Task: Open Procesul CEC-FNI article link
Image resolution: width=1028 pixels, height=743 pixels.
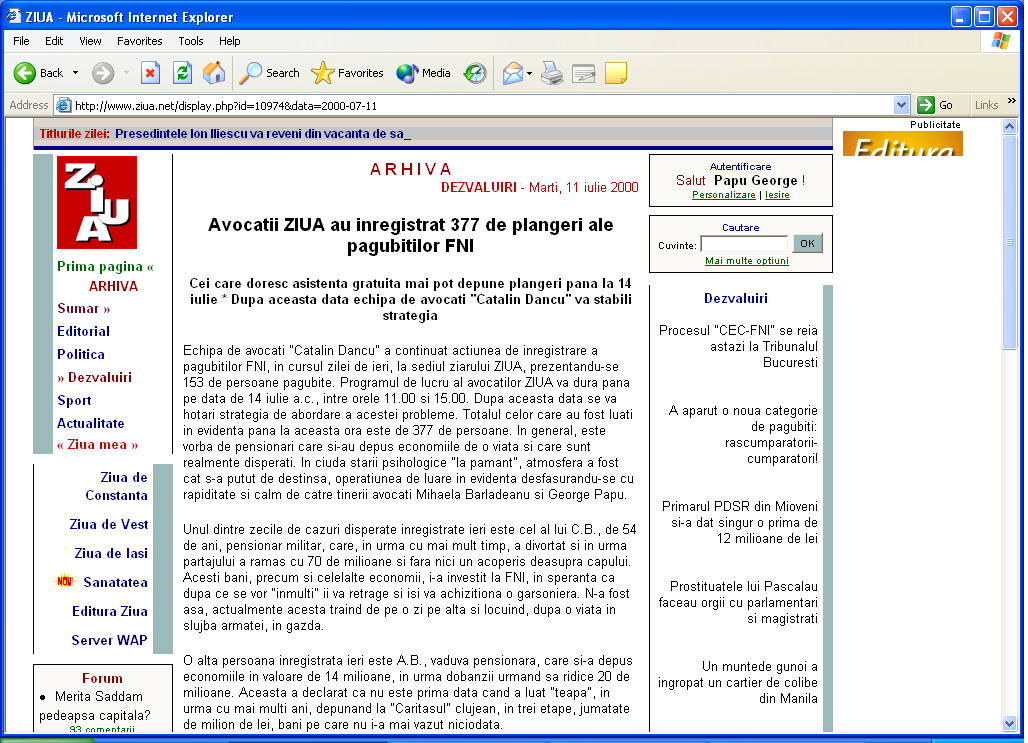Action: point(738,346)
